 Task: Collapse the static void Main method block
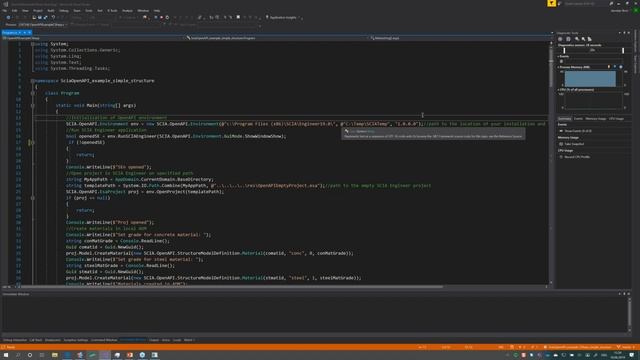(x=32, y=105)
